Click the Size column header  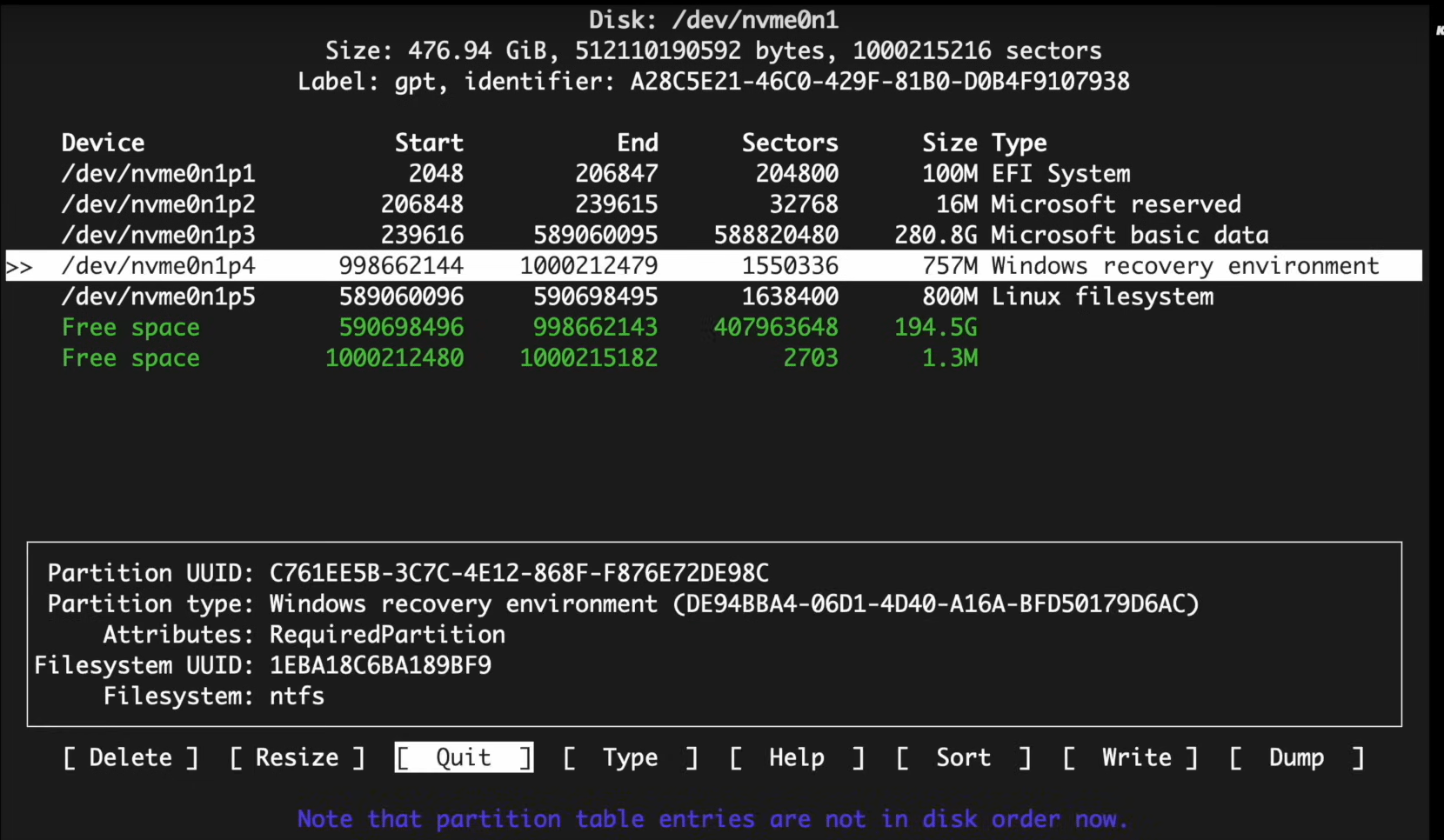(x=950, y=143)
